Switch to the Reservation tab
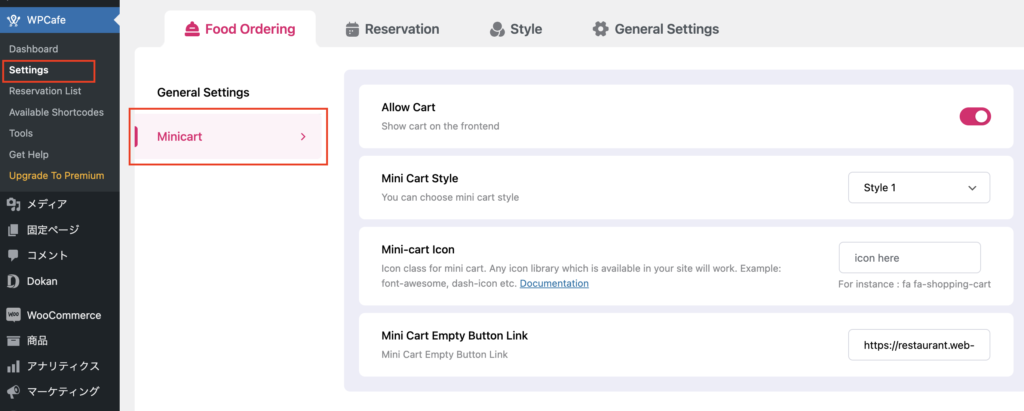 pyautogui.click(x=391, y=29)
